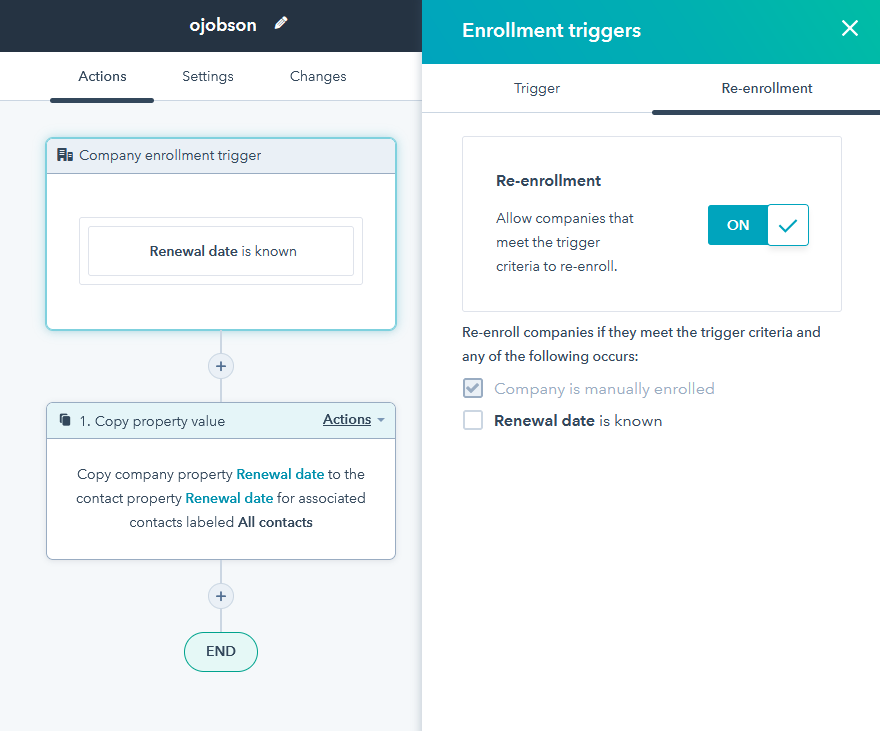This screenshot has width=880, height=731.
Task: Select the Re-enrollment tab
Action: coord(766,88)
